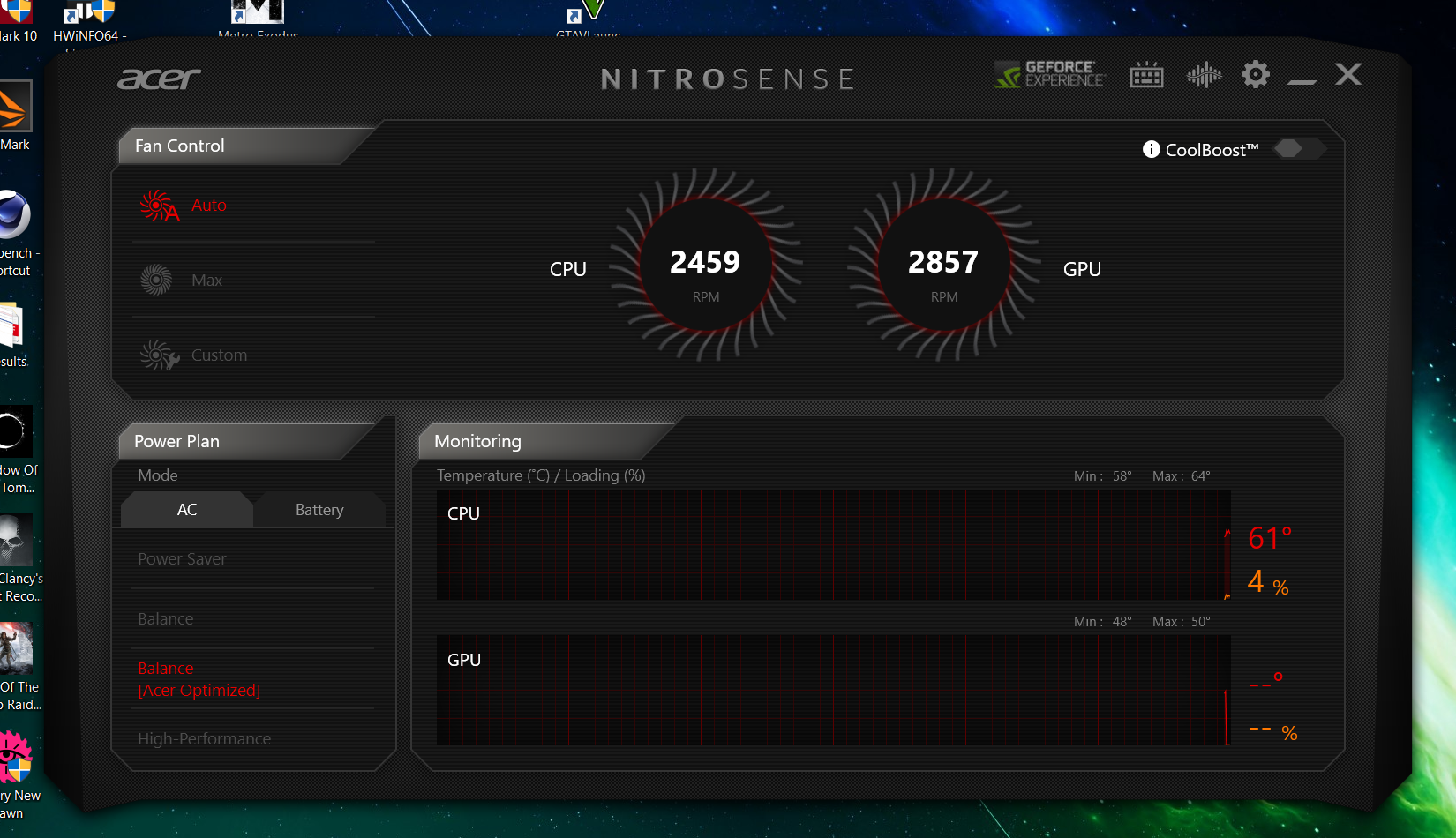Viewport: 1456px width, 838px height.
Task: Click the acer logo
Action: tap(160, 79)
